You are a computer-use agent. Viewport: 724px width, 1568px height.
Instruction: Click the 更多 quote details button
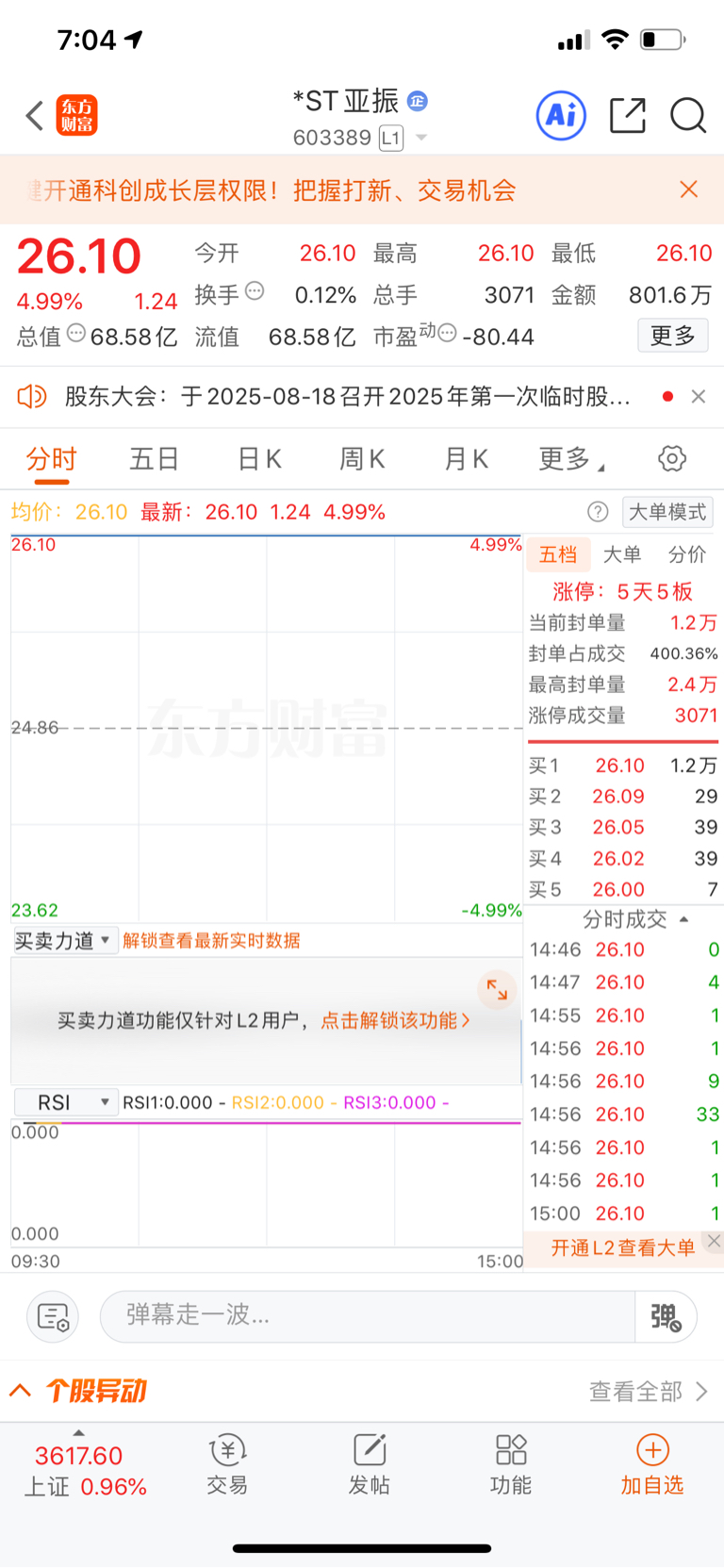[673, 336]
